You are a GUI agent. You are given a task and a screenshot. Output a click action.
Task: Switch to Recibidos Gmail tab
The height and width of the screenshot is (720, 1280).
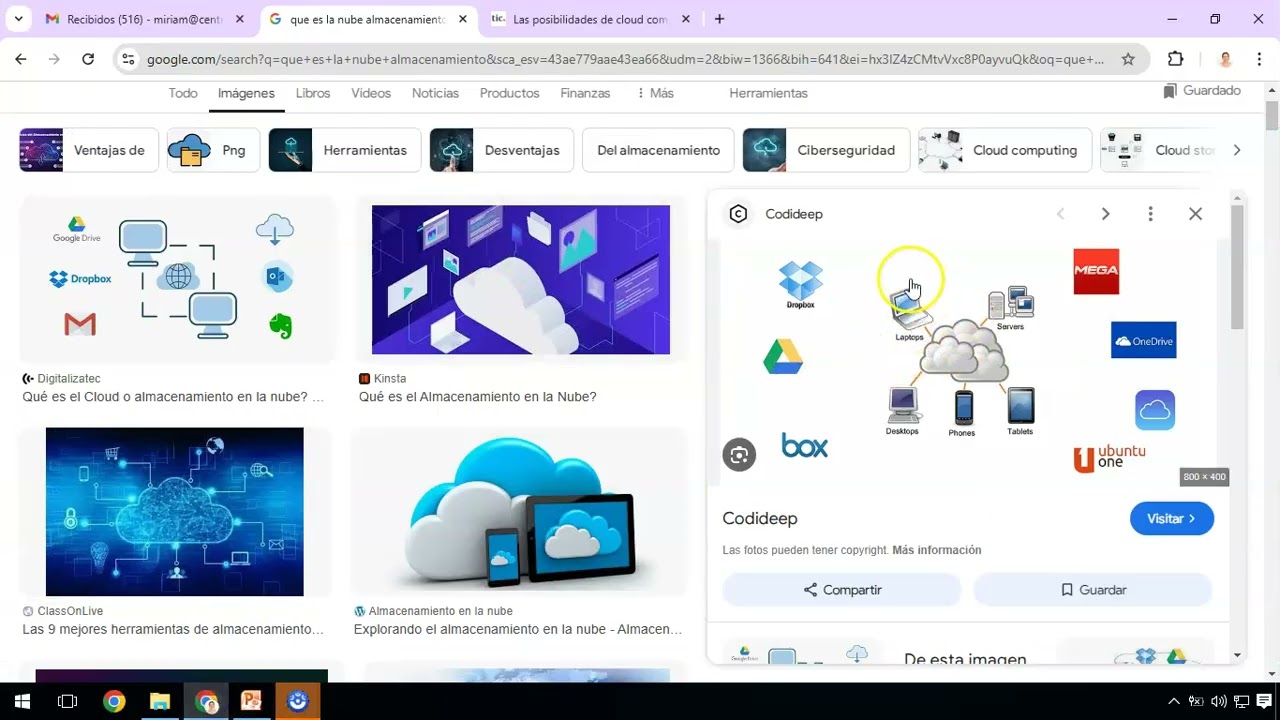[145, 19]
